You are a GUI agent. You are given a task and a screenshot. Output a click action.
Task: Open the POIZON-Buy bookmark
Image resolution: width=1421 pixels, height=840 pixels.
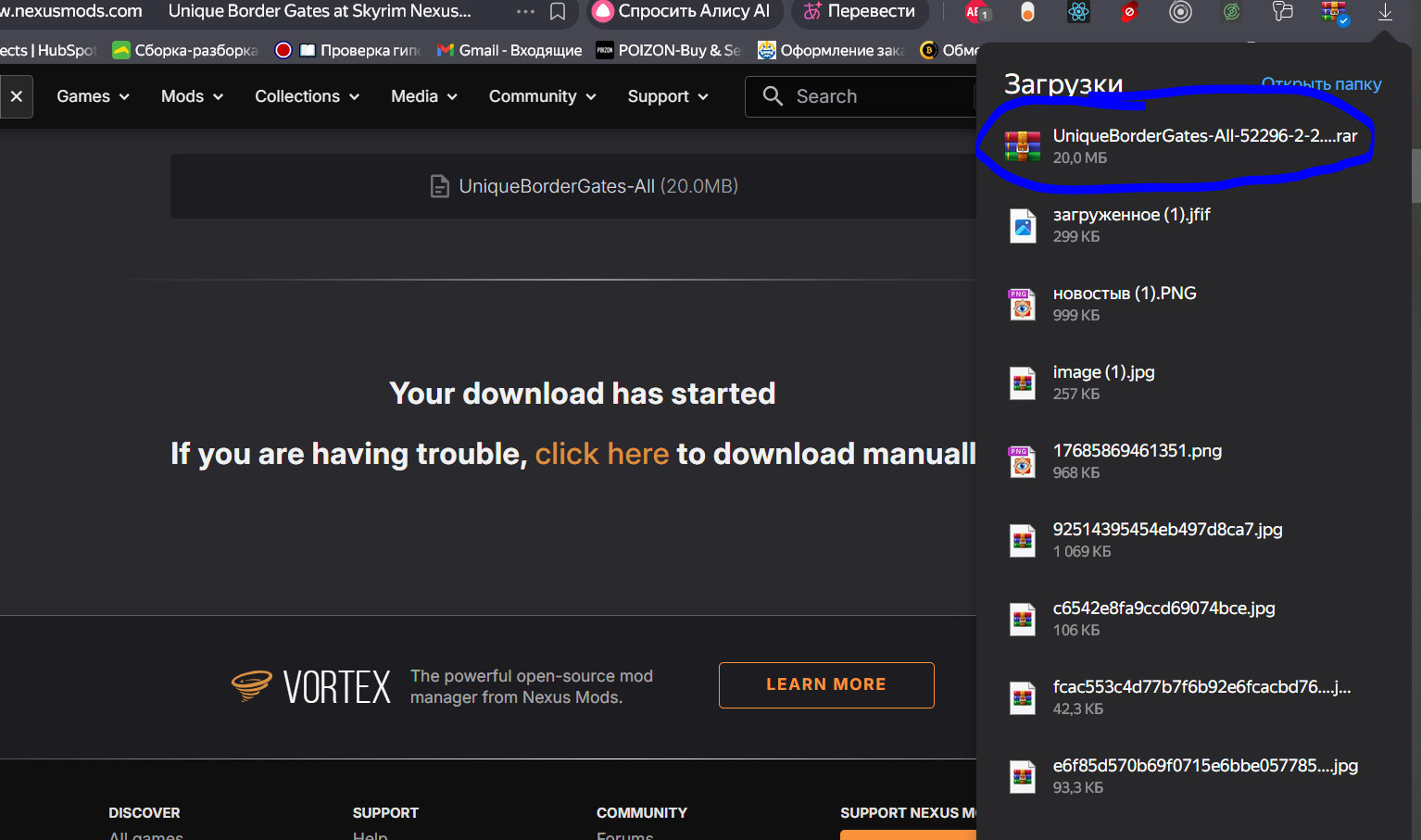tap(669, 50)
